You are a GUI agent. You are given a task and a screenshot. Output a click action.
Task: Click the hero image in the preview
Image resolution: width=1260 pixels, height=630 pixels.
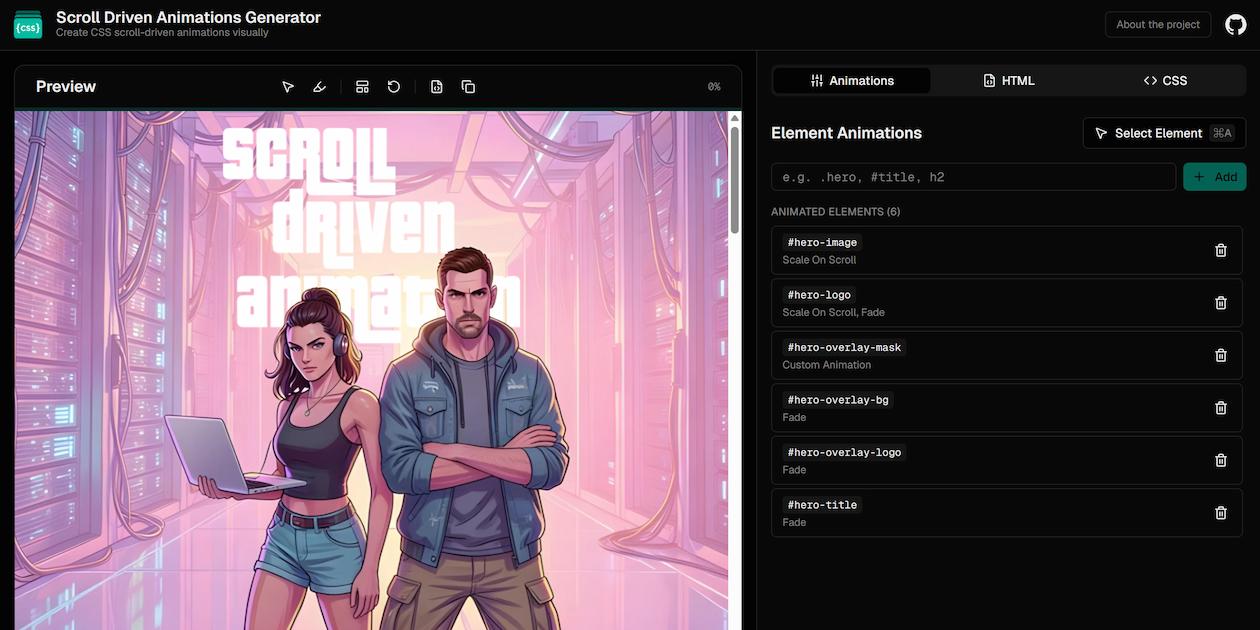tap(371, 370)
